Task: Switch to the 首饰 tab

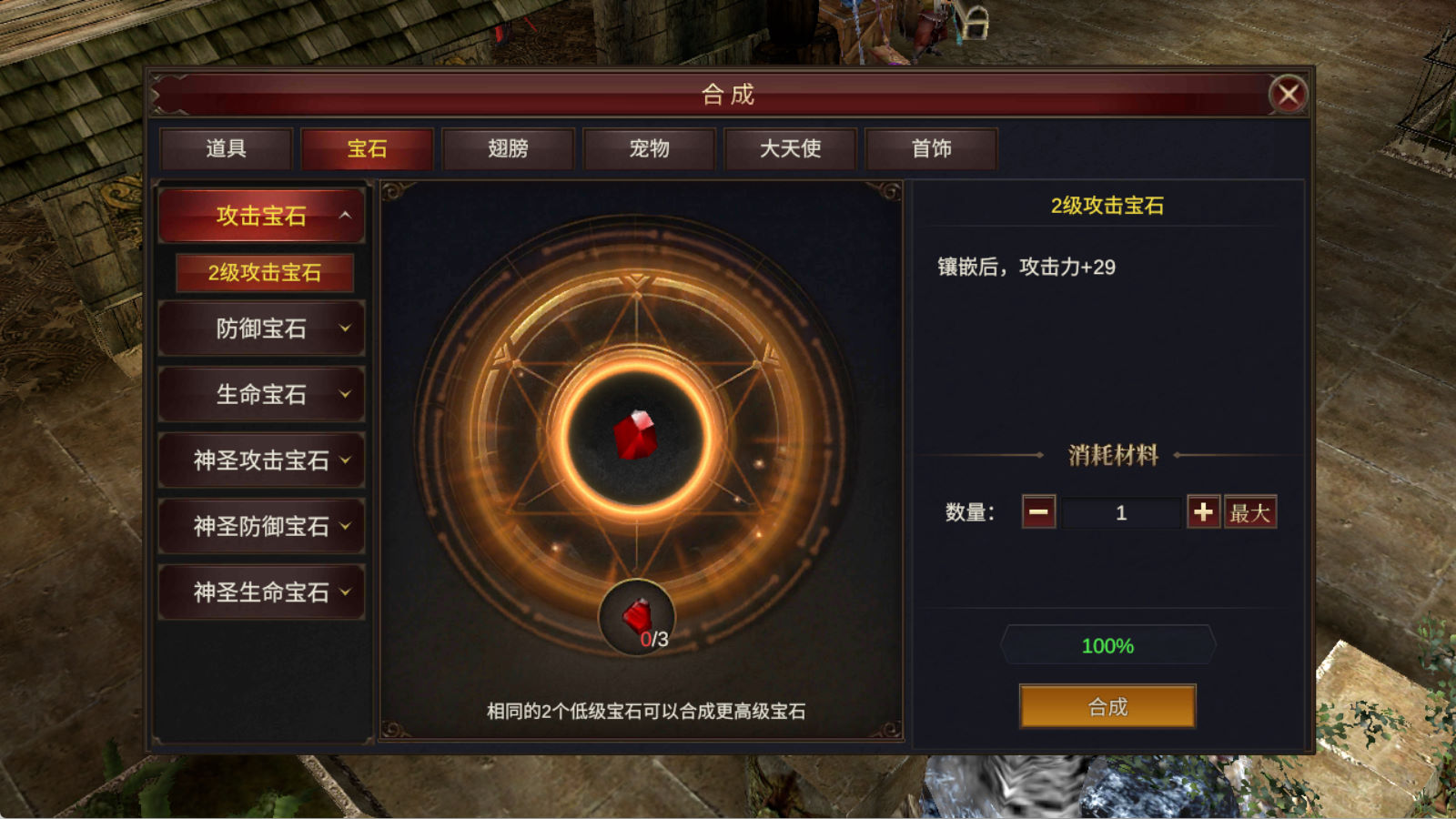Action: click(932, 148)
